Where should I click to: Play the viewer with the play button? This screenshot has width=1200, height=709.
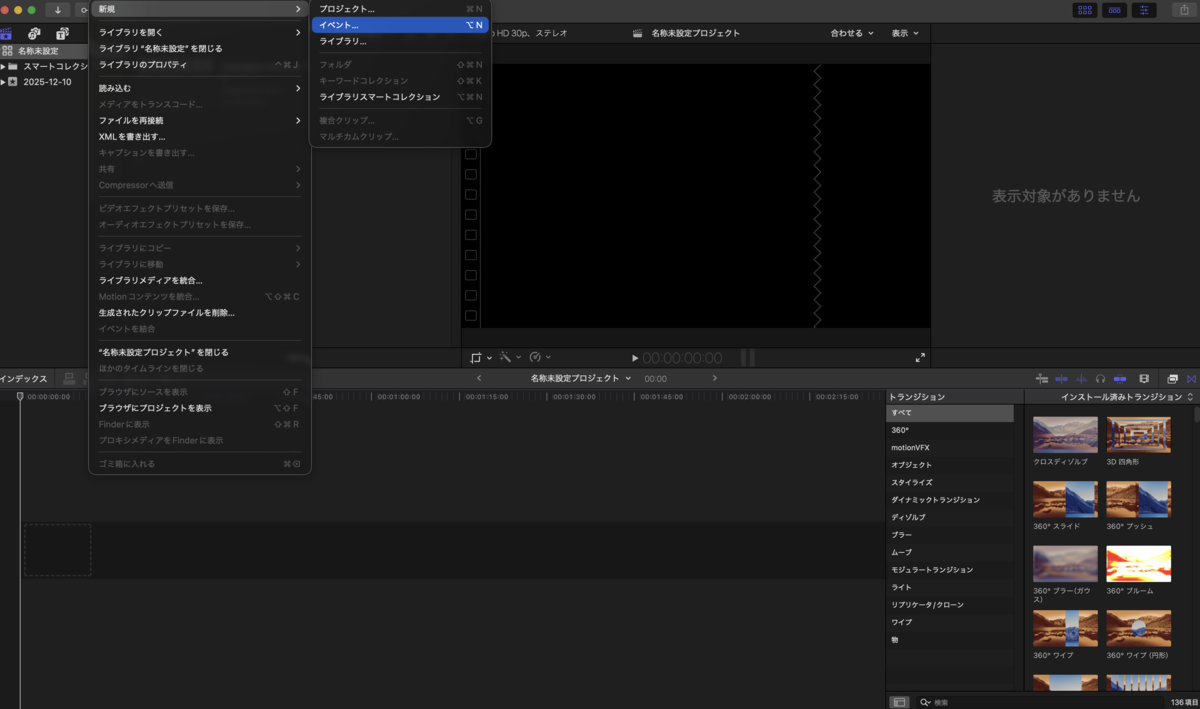pyautogui.click(x=635, y=358)
